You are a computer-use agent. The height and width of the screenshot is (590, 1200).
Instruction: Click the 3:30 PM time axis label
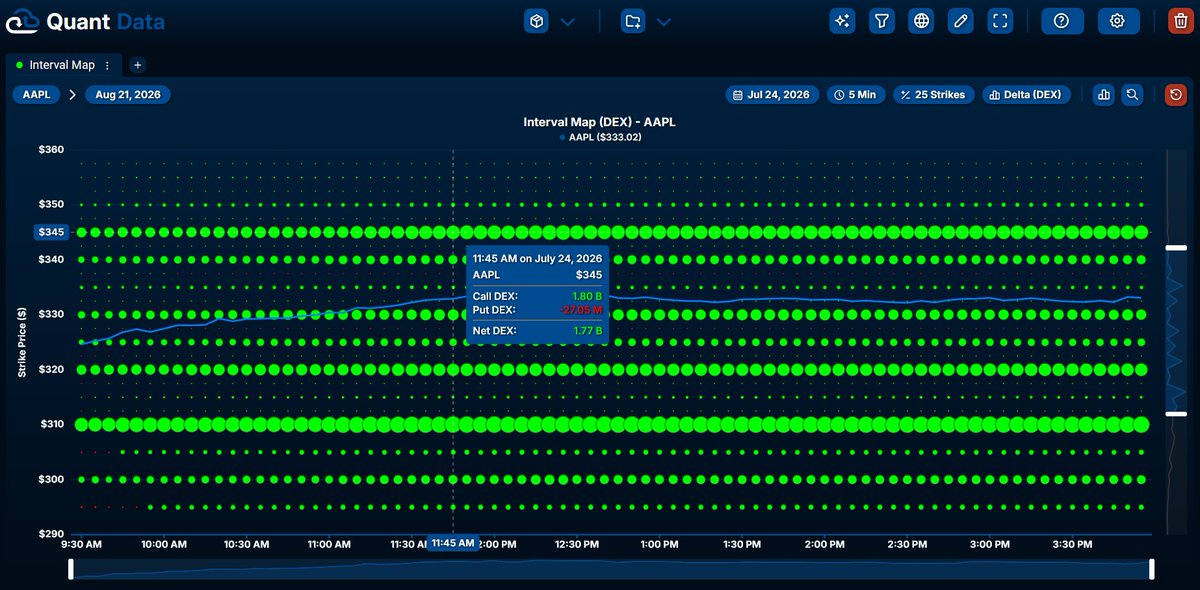(1072, 545)
